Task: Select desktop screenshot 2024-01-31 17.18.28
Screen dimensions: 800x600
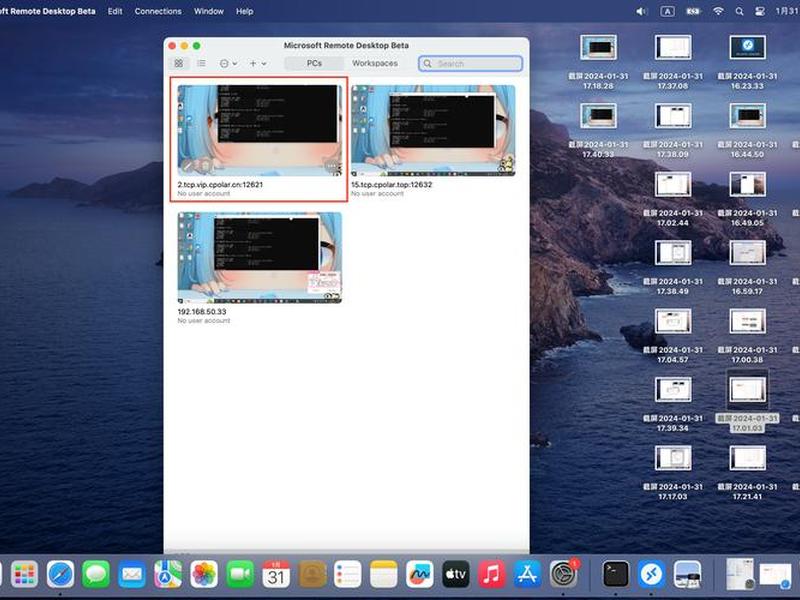Action: pos(598,47)
